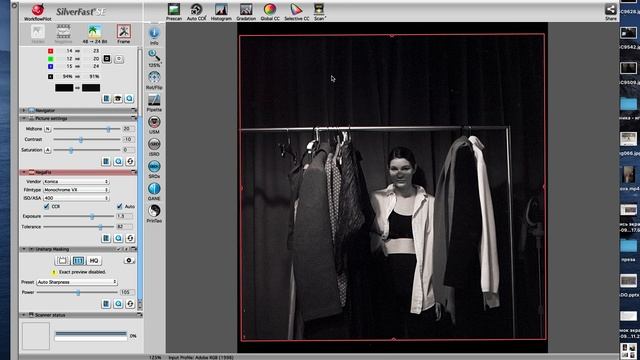Undock the Navigator panel
This screenshot has height=360, width=640.
[x=133, y=111]
